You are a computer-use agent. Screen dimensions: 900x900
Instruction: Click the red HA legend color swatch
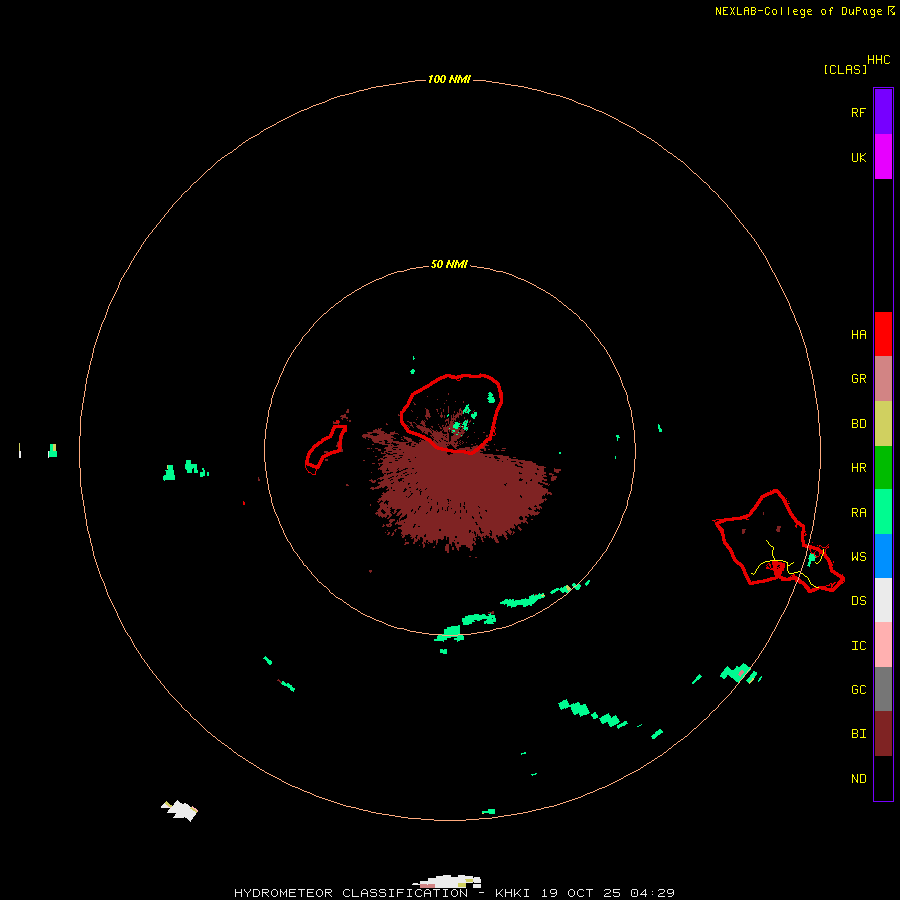coord(883,334)
